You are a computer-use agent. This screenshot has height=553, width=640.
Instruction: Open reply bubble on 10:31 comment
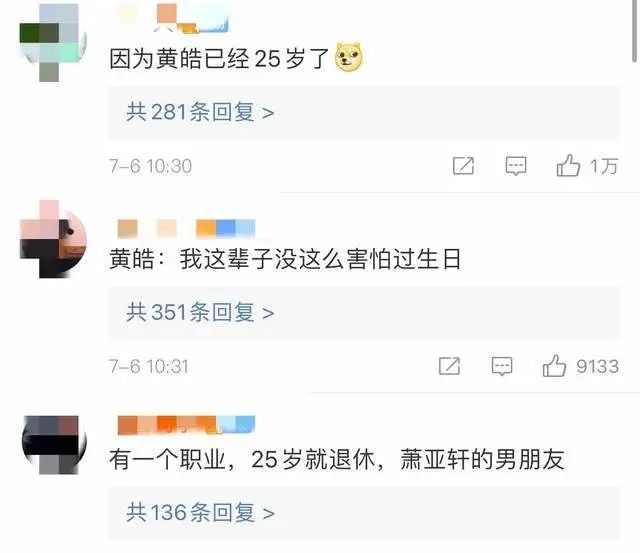coord(502,366)
